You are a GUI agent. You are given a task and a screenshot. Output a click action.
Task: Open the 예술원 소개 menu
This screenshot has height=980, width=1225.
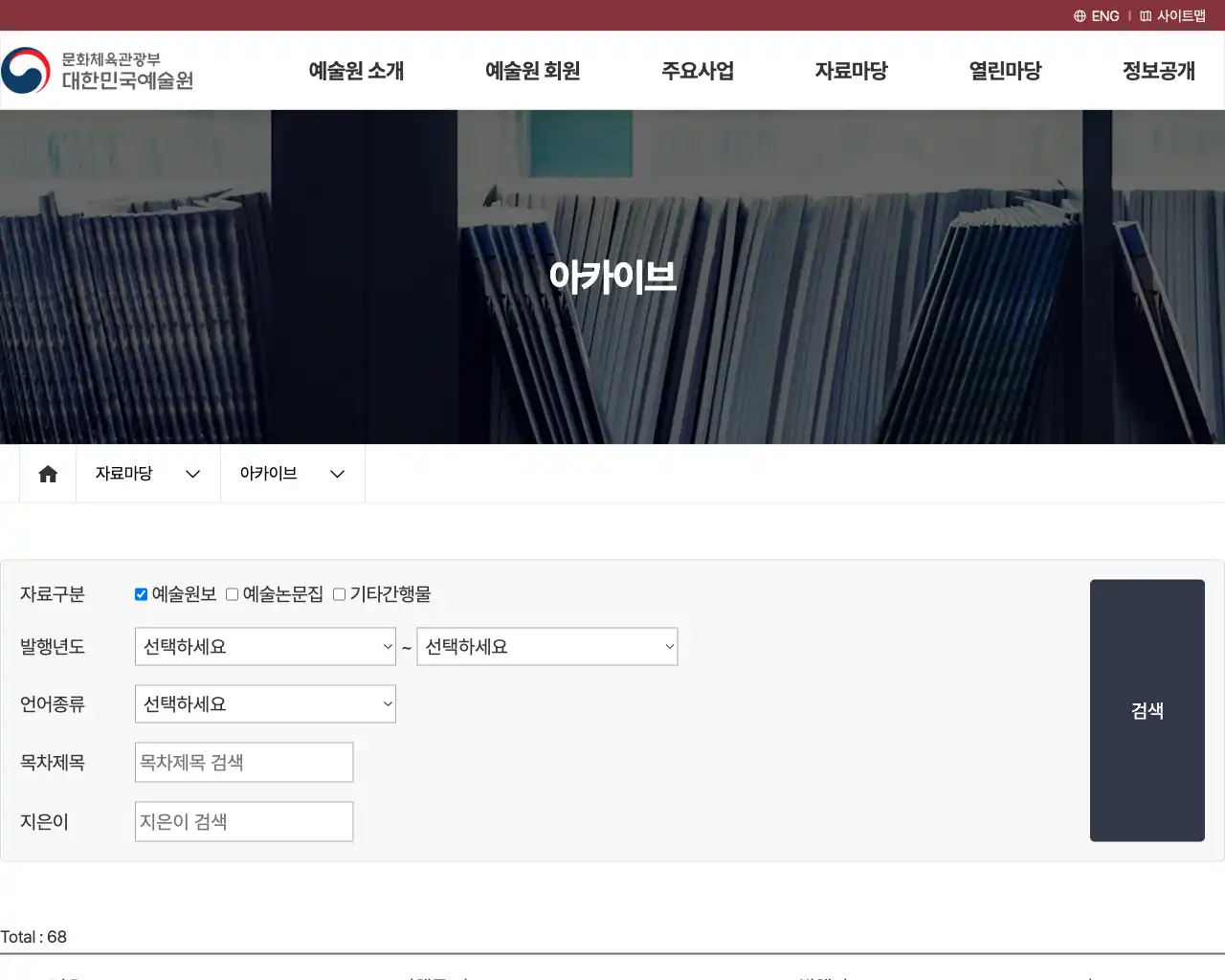[355, 70]
